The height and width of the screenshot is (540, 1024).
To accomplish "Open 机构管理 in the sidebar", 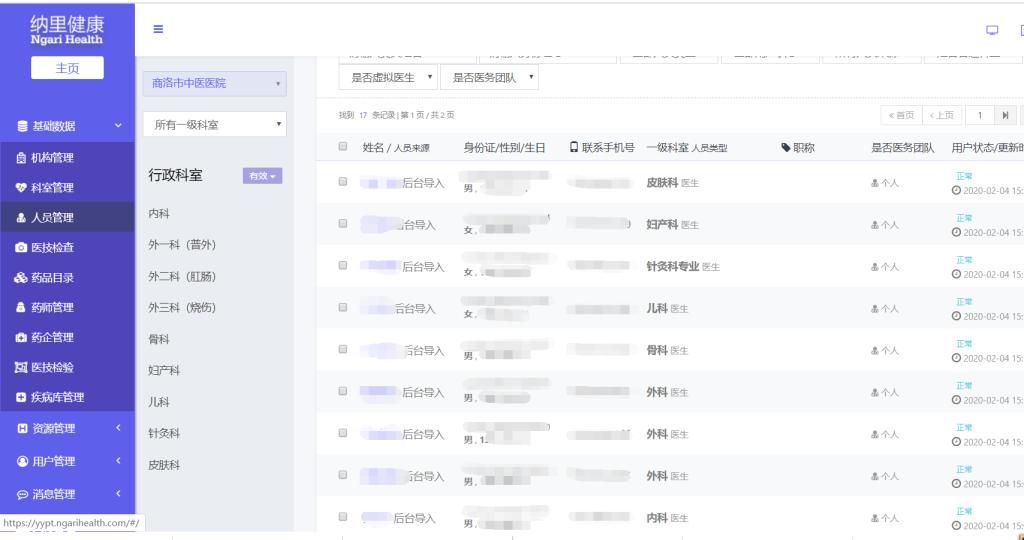I will 52,158.
